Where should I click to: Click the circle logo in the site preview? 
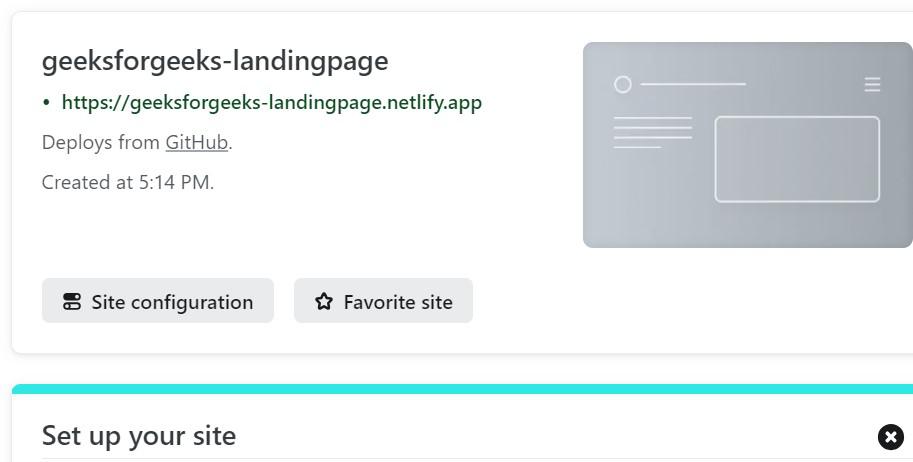pyautogui.click(x=623, y=85)
